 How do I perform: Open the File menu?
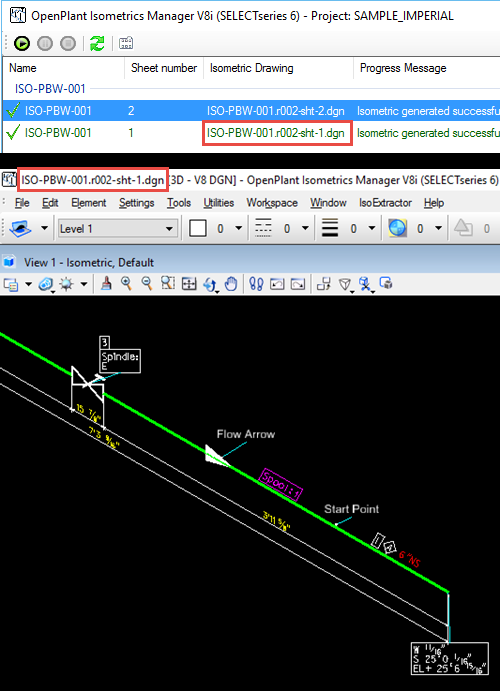click(x=22, y=203)
